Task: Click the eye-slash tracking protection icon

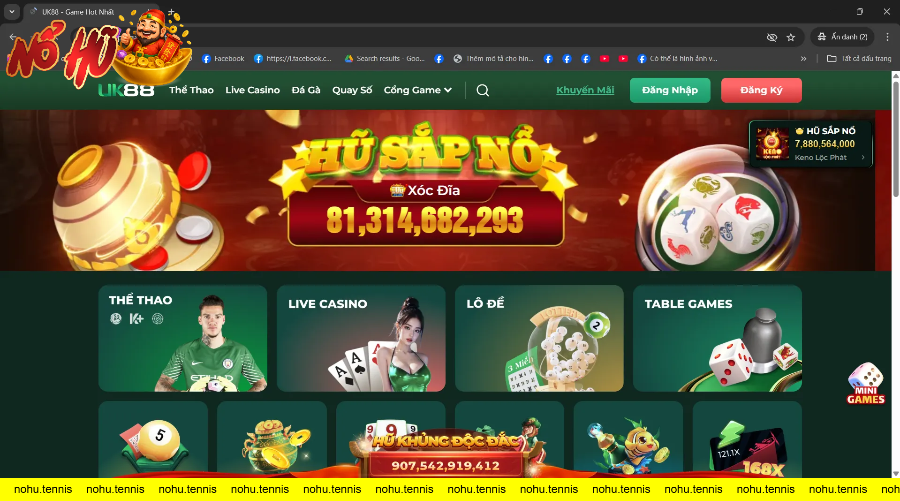Action: 772,37
